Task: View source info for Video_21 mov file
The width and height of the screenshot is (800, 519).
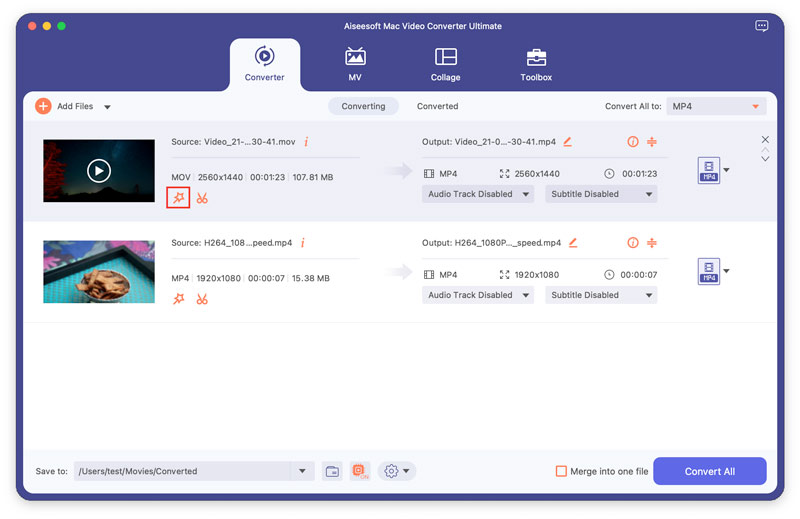Action: click(306, 141)
